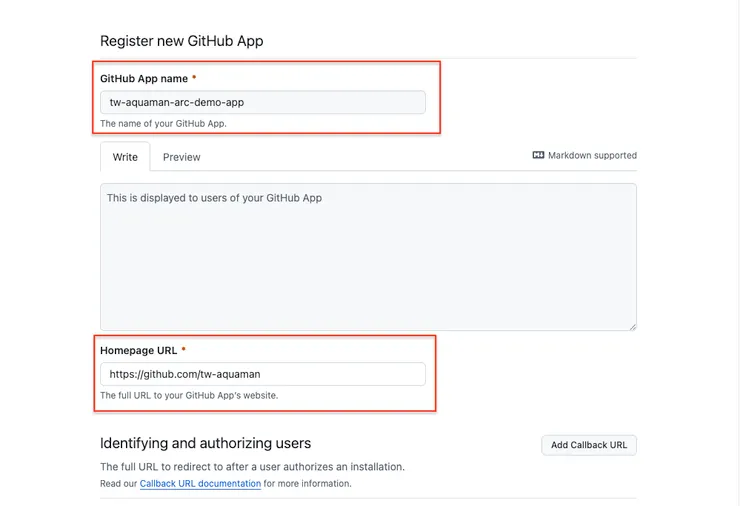Click the 'full URL to your GitHub App's website' hint
This screenshot has height=506, width=740.
point(189,396)
